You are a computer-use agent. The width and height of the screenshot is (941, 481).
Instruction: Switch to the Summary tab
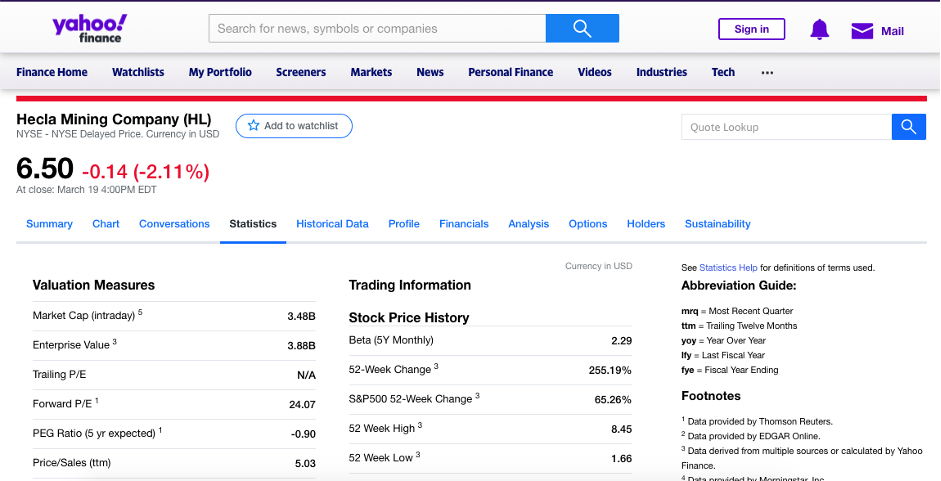tap(49, 224)
